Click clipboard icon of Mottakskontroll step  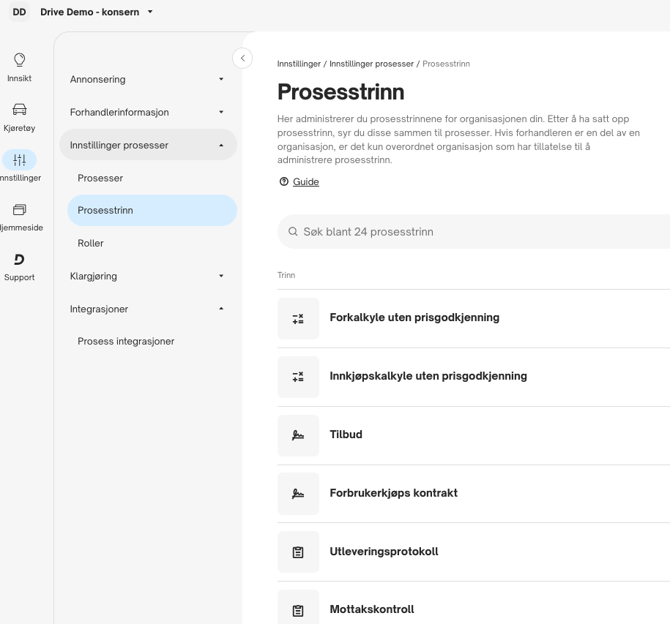point(298,610)
